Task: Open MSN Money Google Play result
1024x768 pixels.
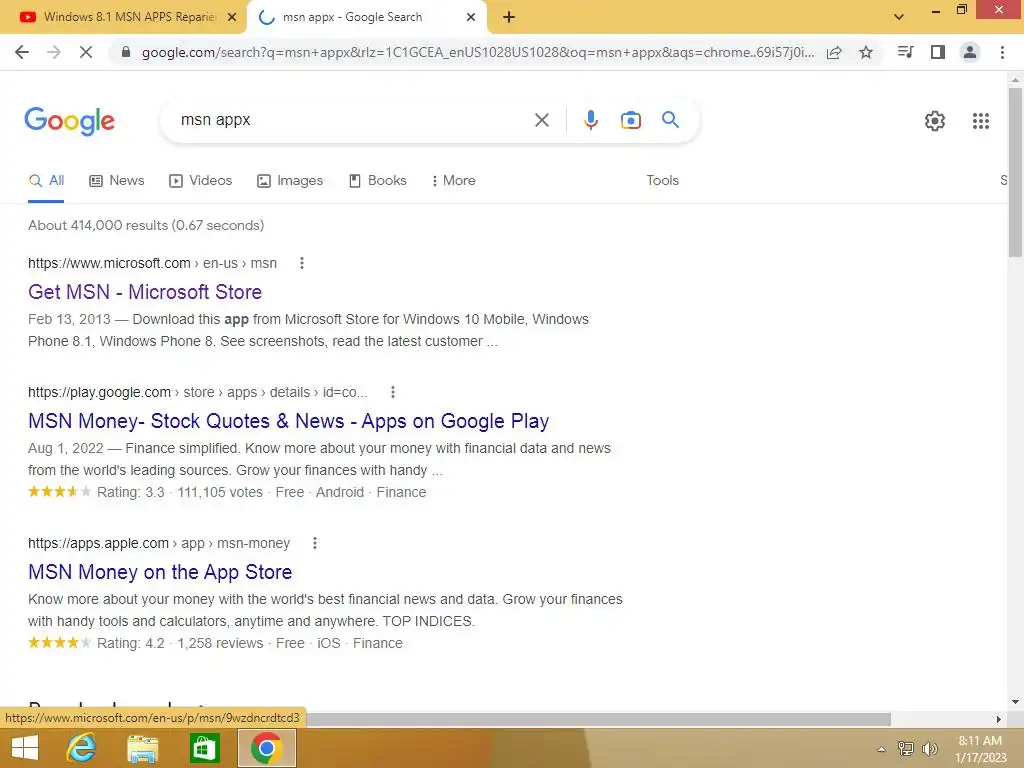Action: 289,421
